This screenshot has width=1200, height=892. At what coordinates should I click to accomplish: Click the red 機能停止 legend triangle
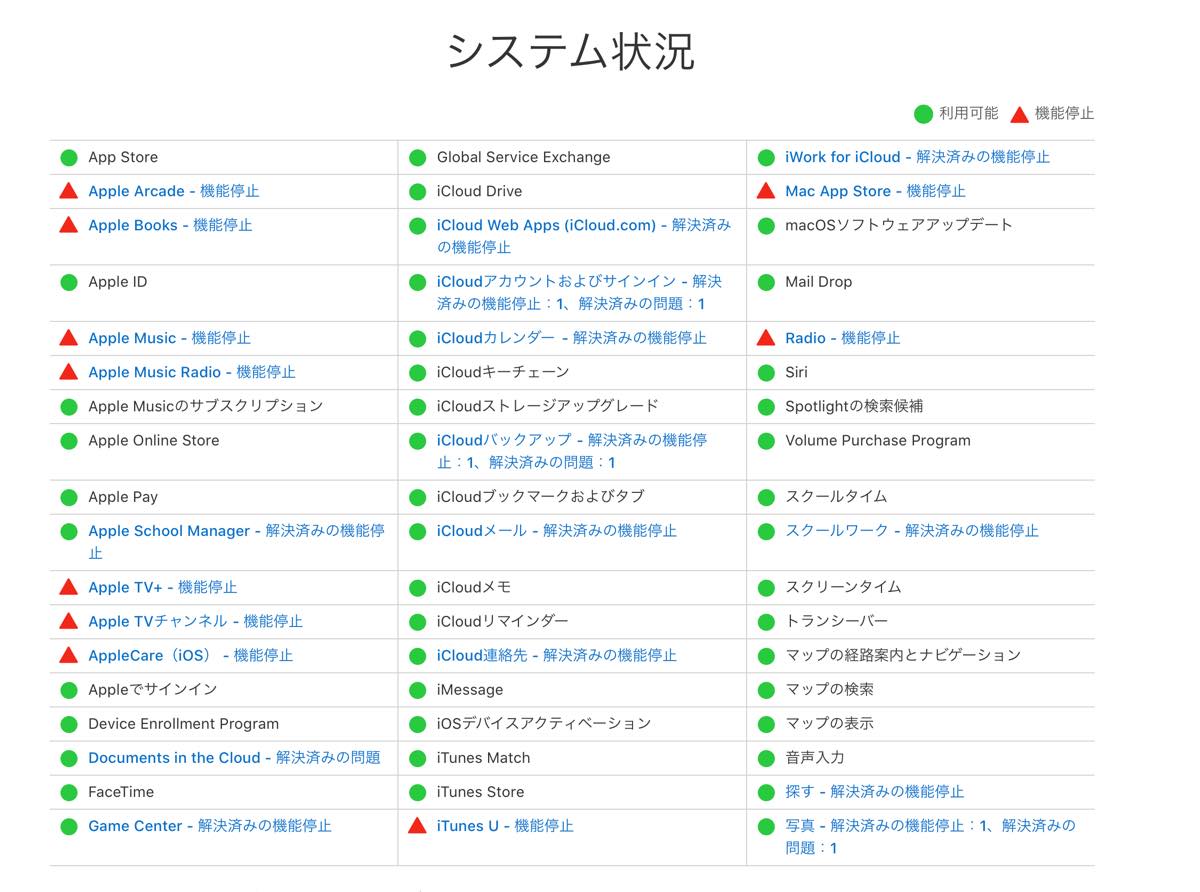tap(1019, 114)
